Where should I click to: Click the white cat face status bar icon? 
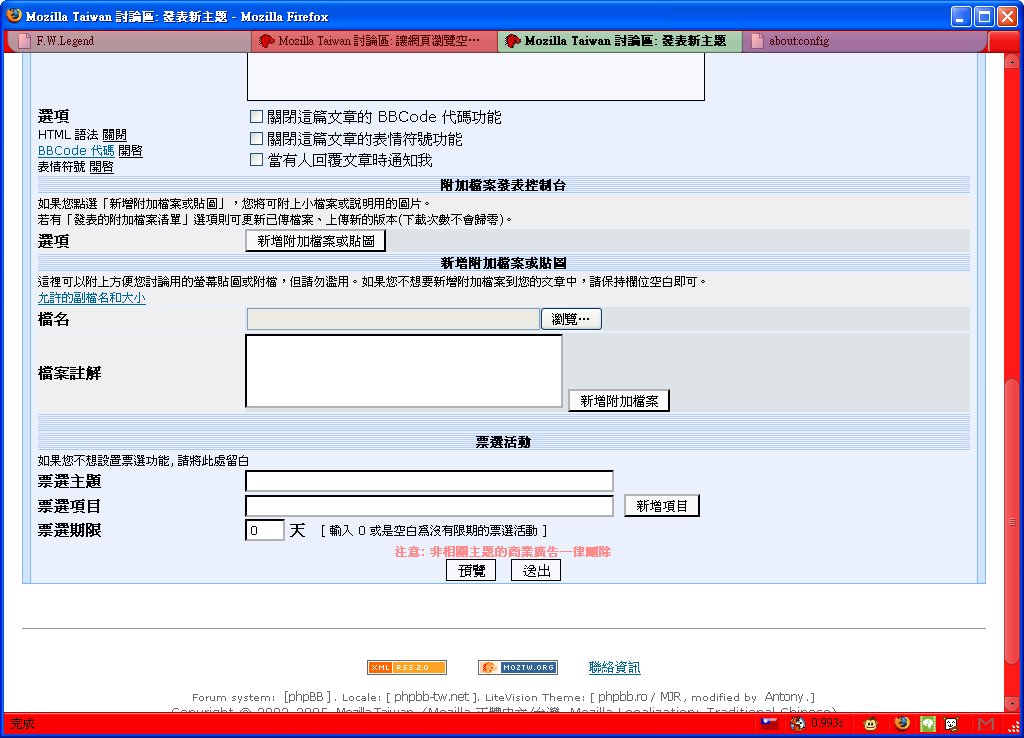click(x=952, y=723)
